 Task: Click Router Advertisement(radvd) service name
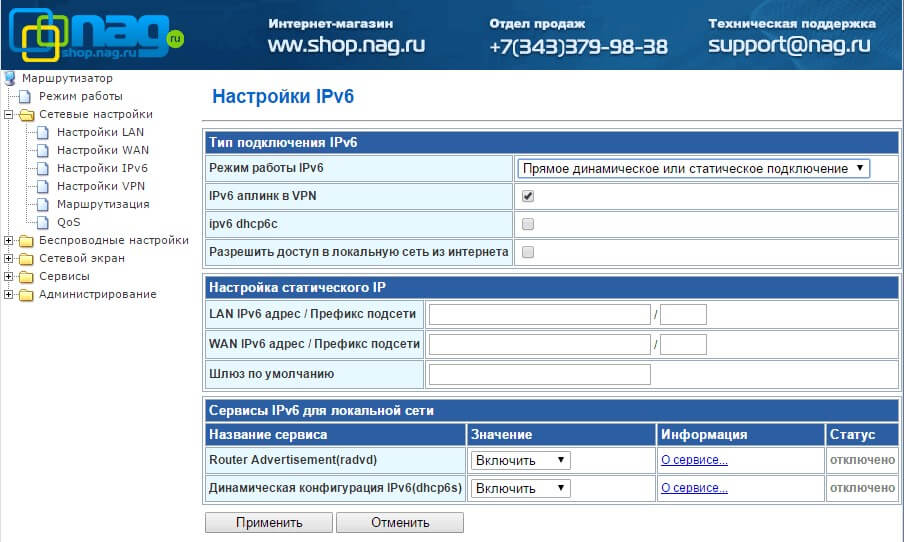point(293,460)
